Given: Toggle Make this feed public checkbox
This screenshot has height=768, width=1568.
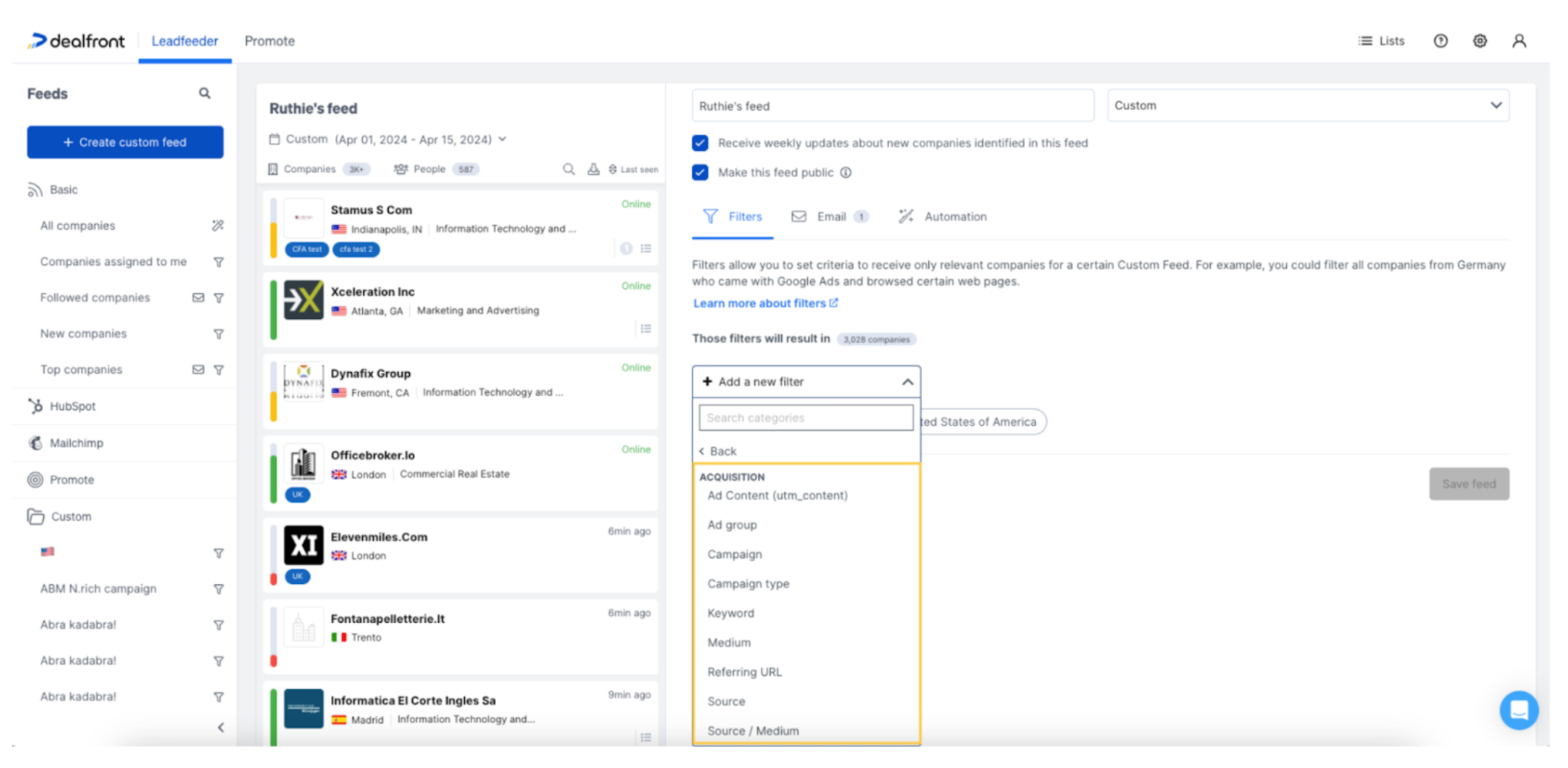Looking at the screenshot, I should point(700,173).
